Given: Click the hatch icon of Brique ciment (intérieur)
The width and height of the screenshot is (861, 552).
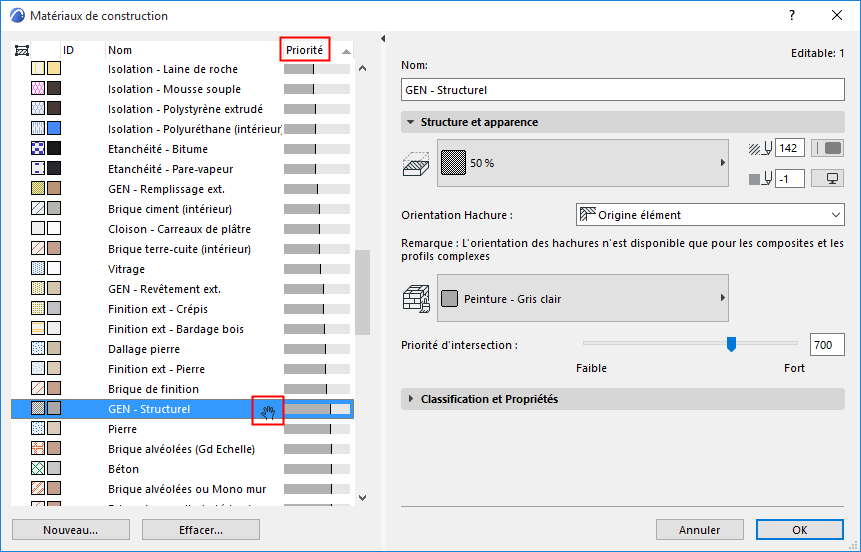Looking at the screenshot, I should [38, 209].
